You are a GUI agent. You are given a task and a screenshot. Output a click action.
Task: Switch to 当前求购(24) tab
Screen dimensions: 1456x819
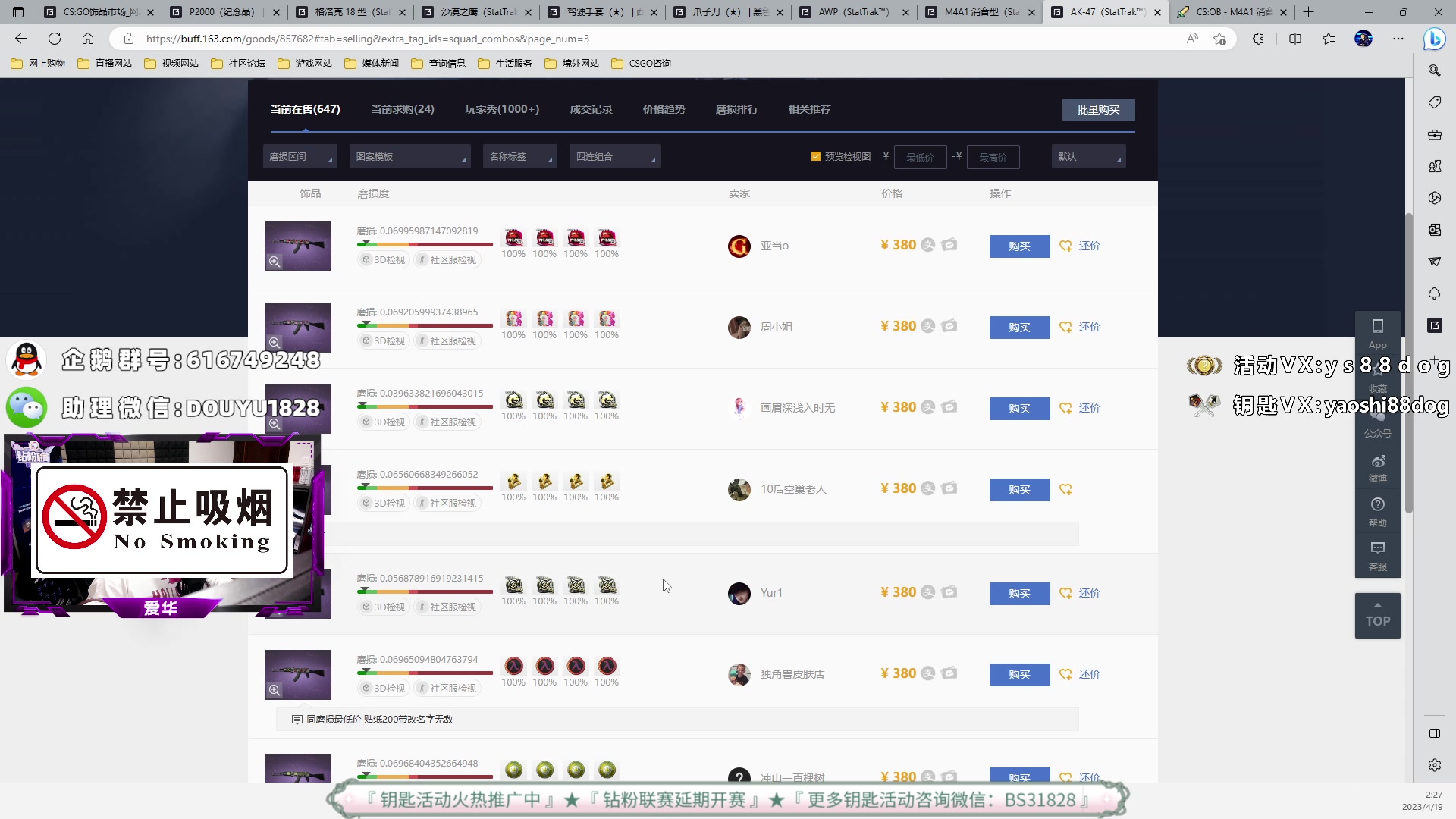[402, 109]
